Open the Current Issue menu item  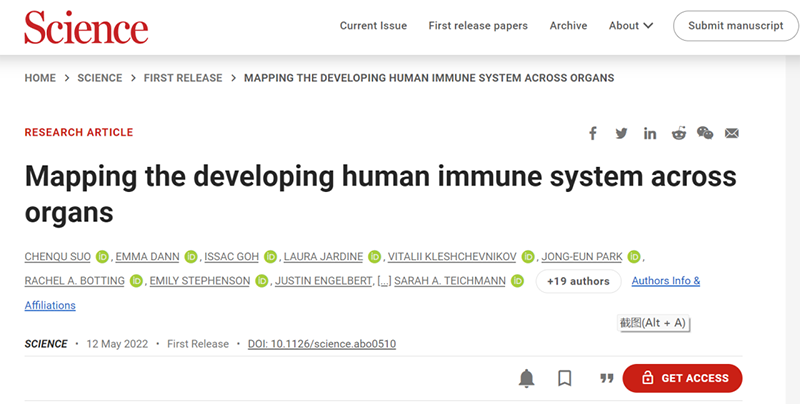click(373, 26)
